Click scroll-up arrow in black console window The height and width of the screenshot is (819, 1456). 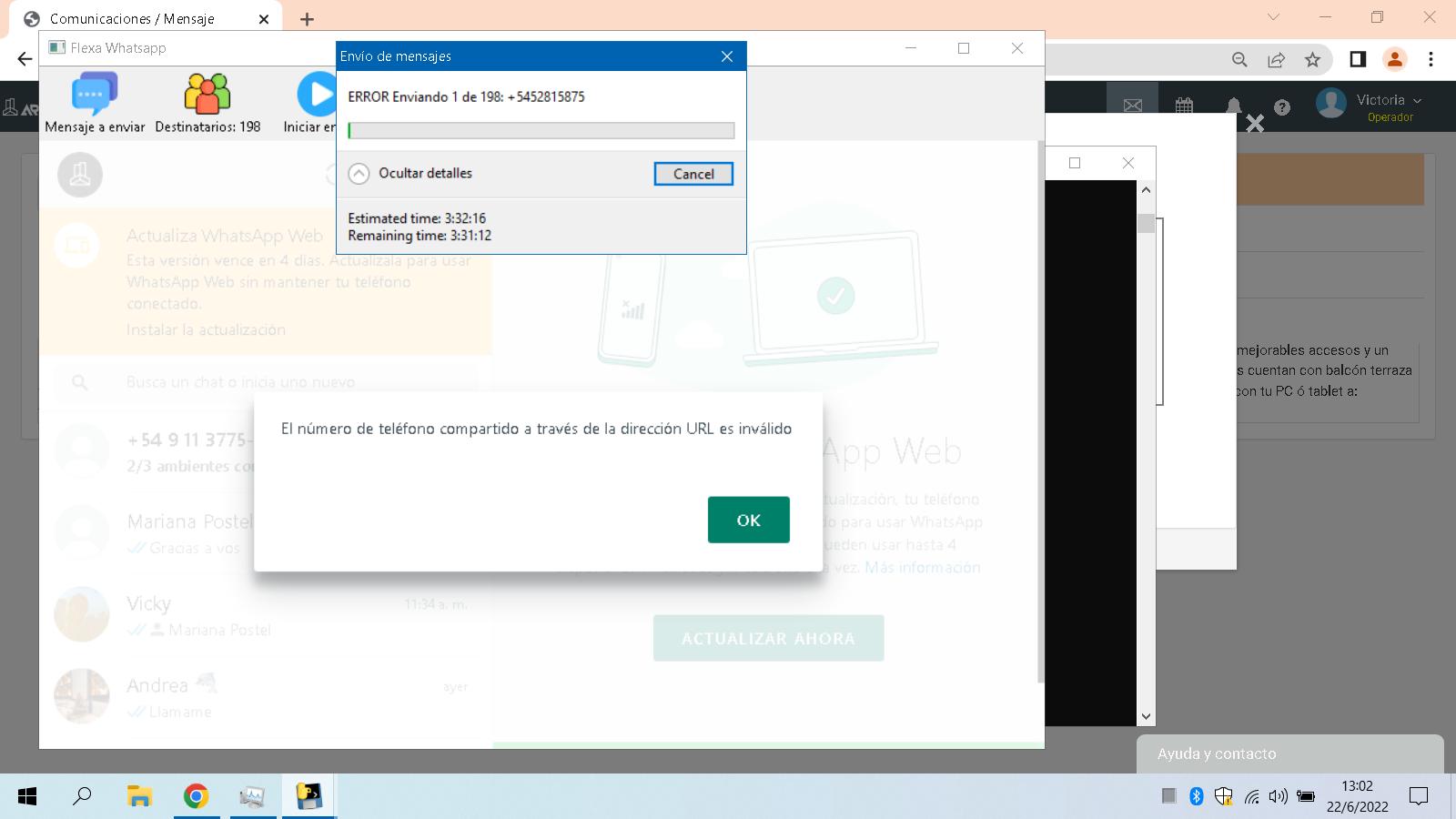[x=1146, y=189]
